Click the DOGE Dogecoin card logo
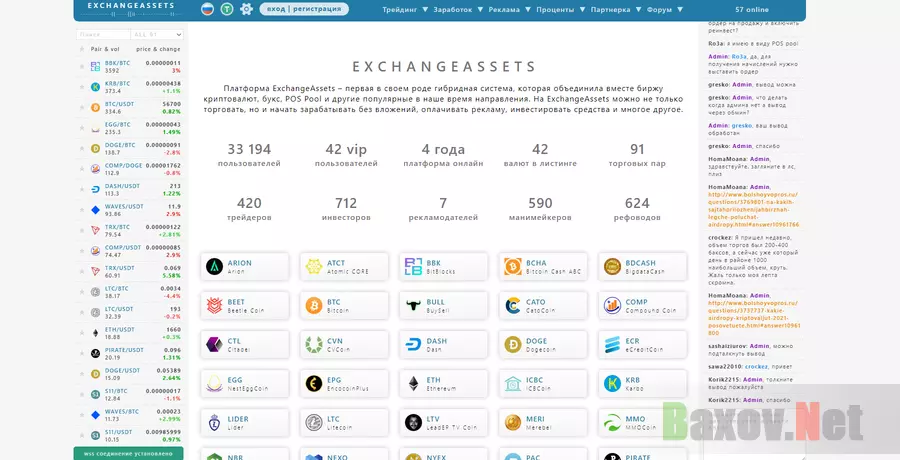900x460 pixels. click(x=513, y=345)
